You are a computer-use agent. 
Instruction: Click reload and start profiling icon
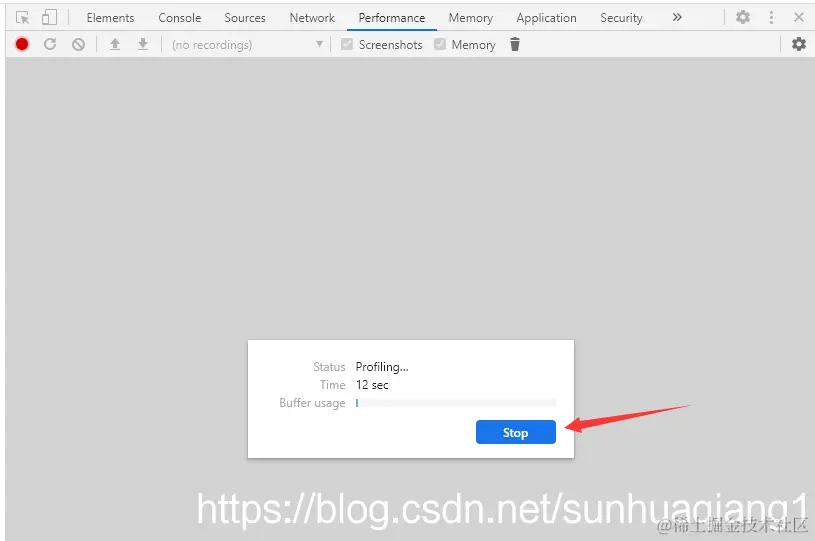click(x=50, y=44)
